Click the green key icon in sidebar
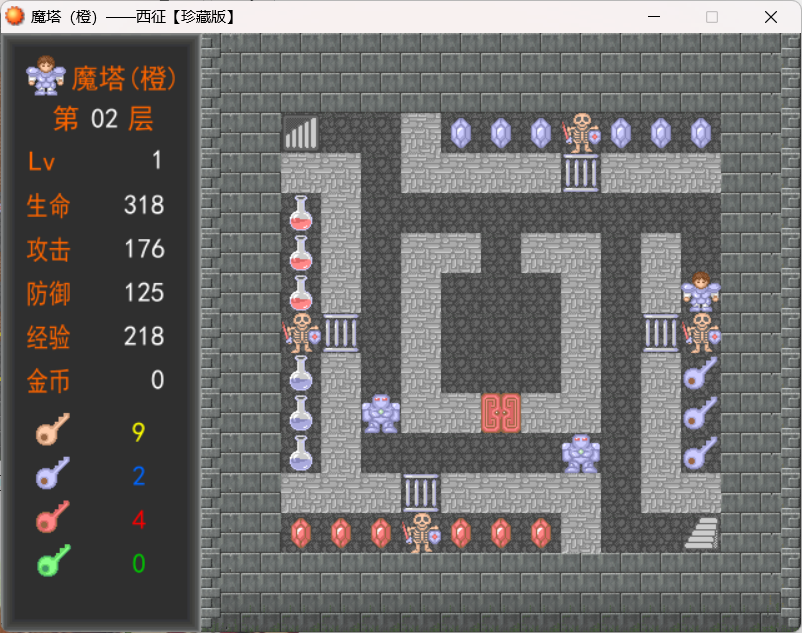 (54, 561)
